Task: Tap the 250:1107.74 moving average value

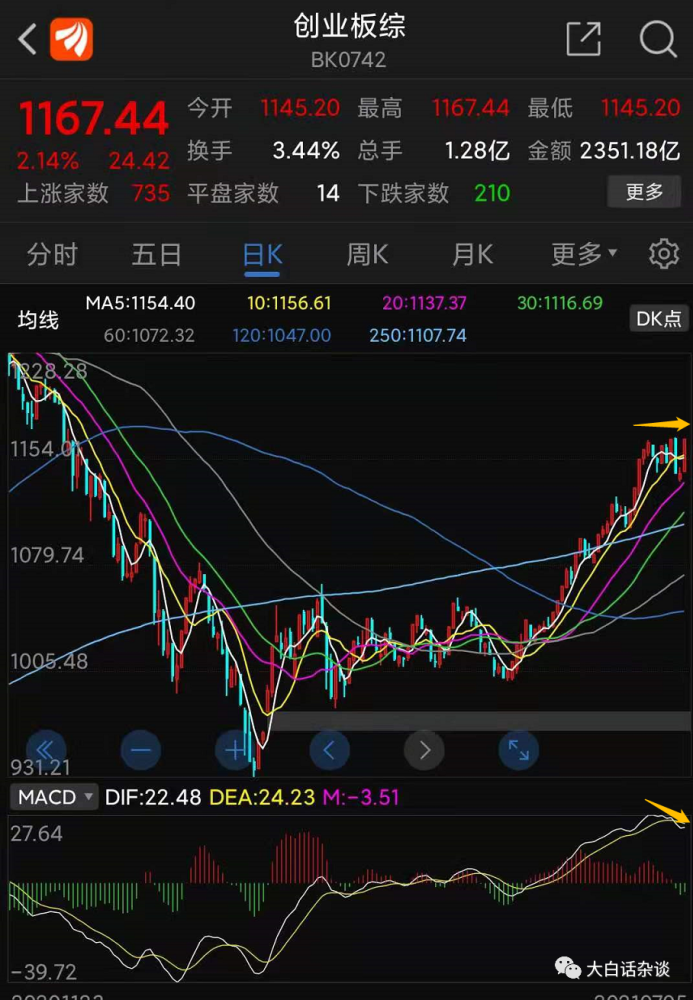Action: click(418, 335)
